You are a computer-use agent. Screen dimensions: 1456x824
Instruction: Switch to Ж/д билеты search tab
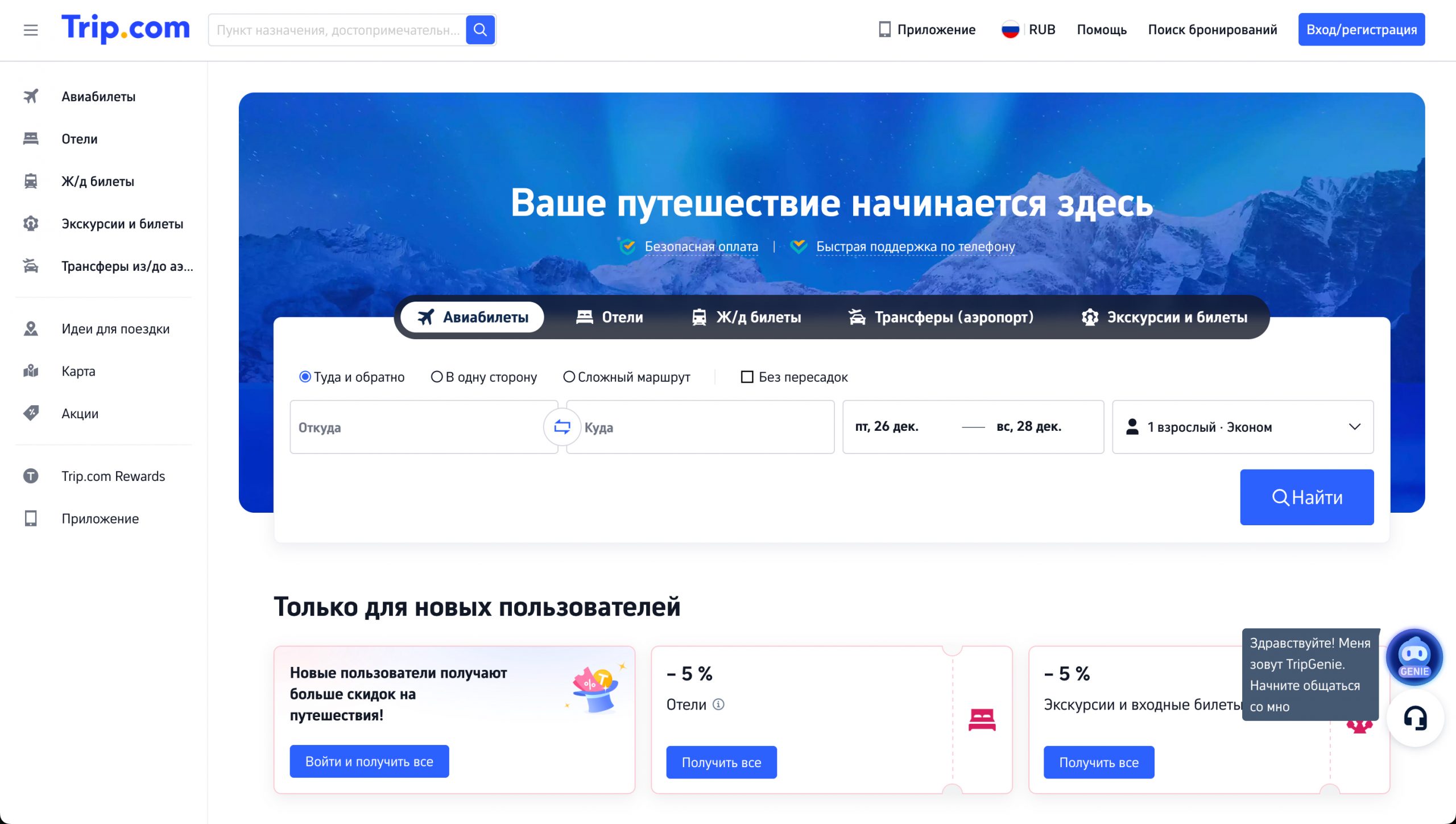(746, 317)
